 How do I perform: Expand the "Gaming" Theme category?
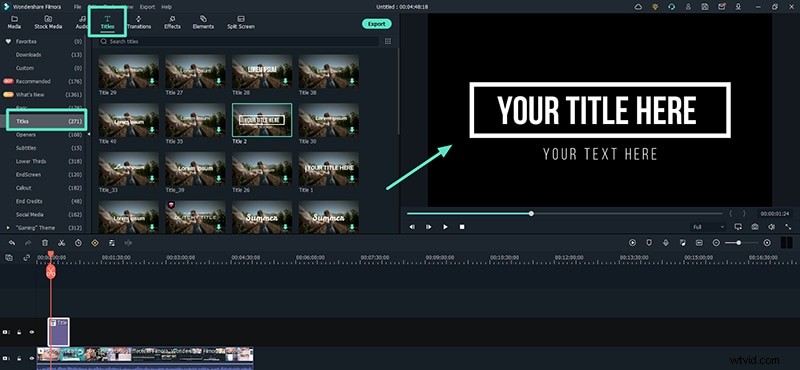click(8, 228)
